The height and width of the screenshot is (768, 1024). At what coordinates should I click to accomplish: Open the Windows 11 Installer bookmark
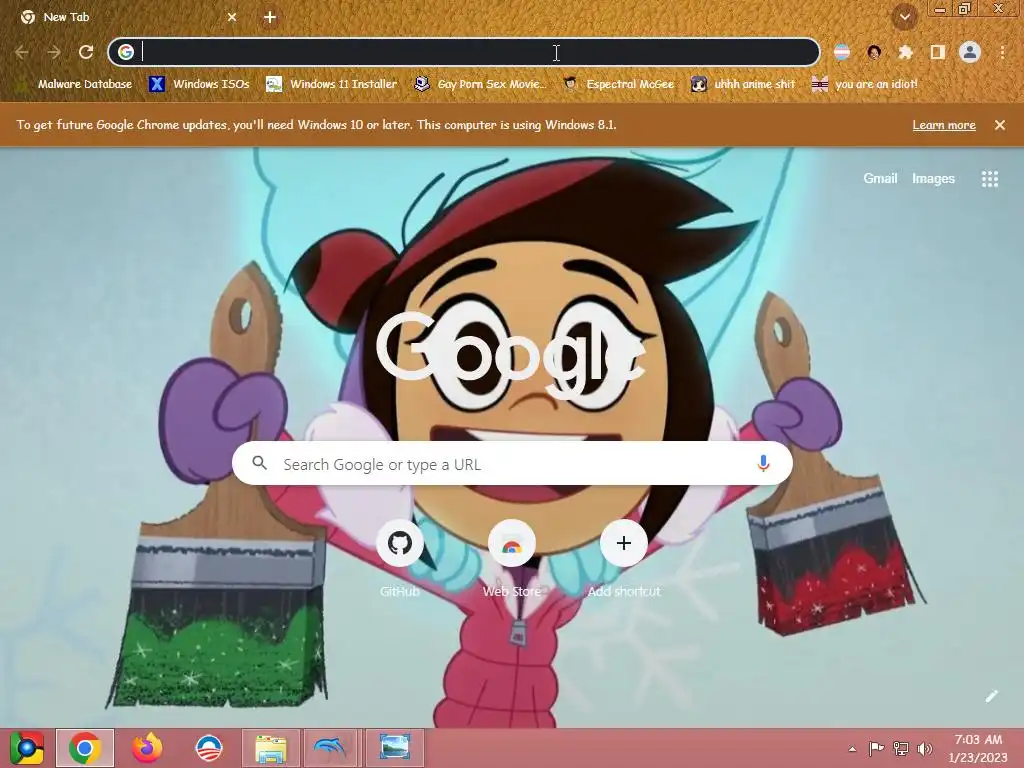(x=332, y=84)
